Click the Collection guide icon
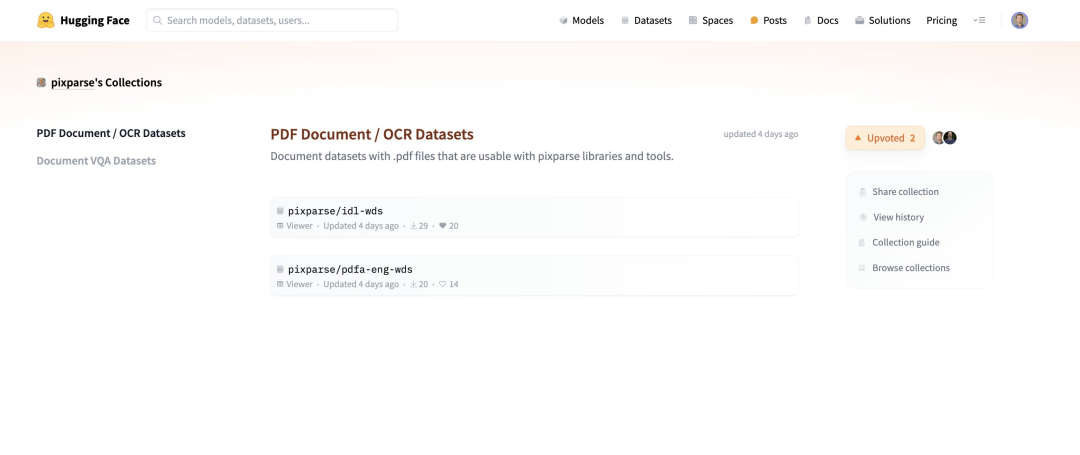The width and height of the screenshot is (1080, 455). (862, 243)
